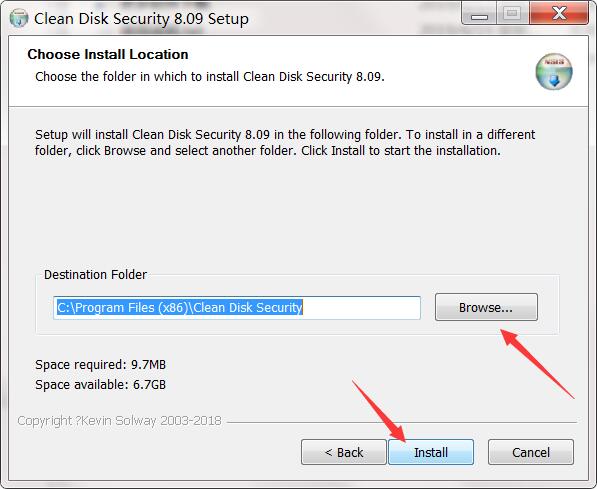Click the window title text in title bar
Image resolution: width=597 pixels, height=489 pixels.
tap(141, 19)
